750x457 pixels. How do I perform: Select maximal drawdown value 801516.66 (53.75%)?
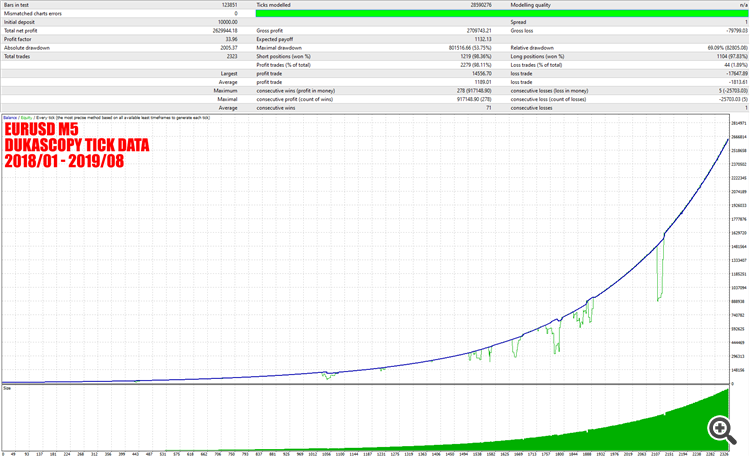point(470,48)
